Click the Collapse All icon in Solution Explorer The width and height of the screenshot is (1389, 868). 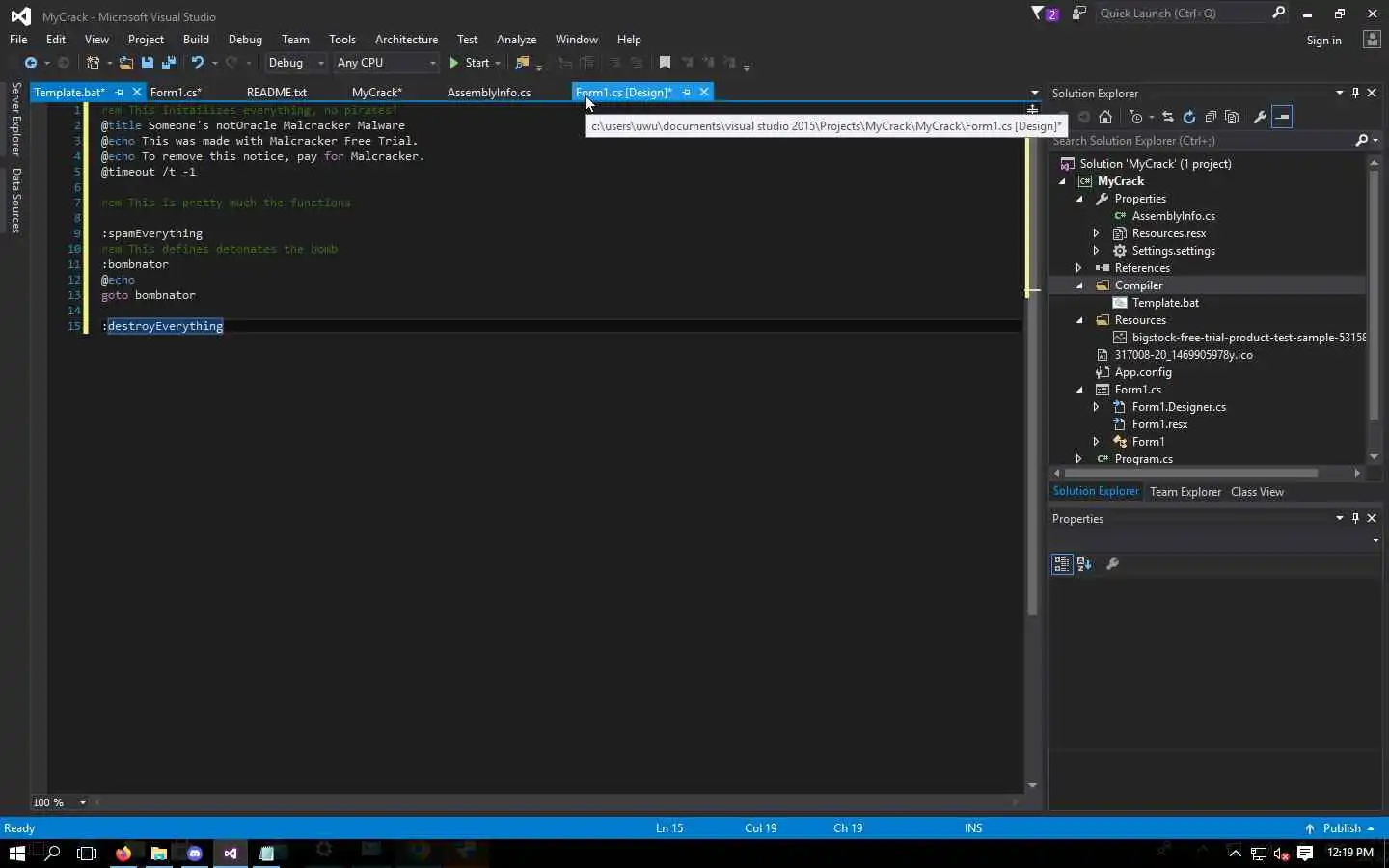(1211, 117)
